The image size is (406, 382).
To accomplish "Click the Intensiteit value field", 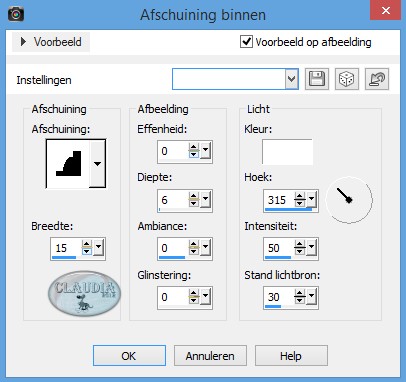I will click(279, 248).
